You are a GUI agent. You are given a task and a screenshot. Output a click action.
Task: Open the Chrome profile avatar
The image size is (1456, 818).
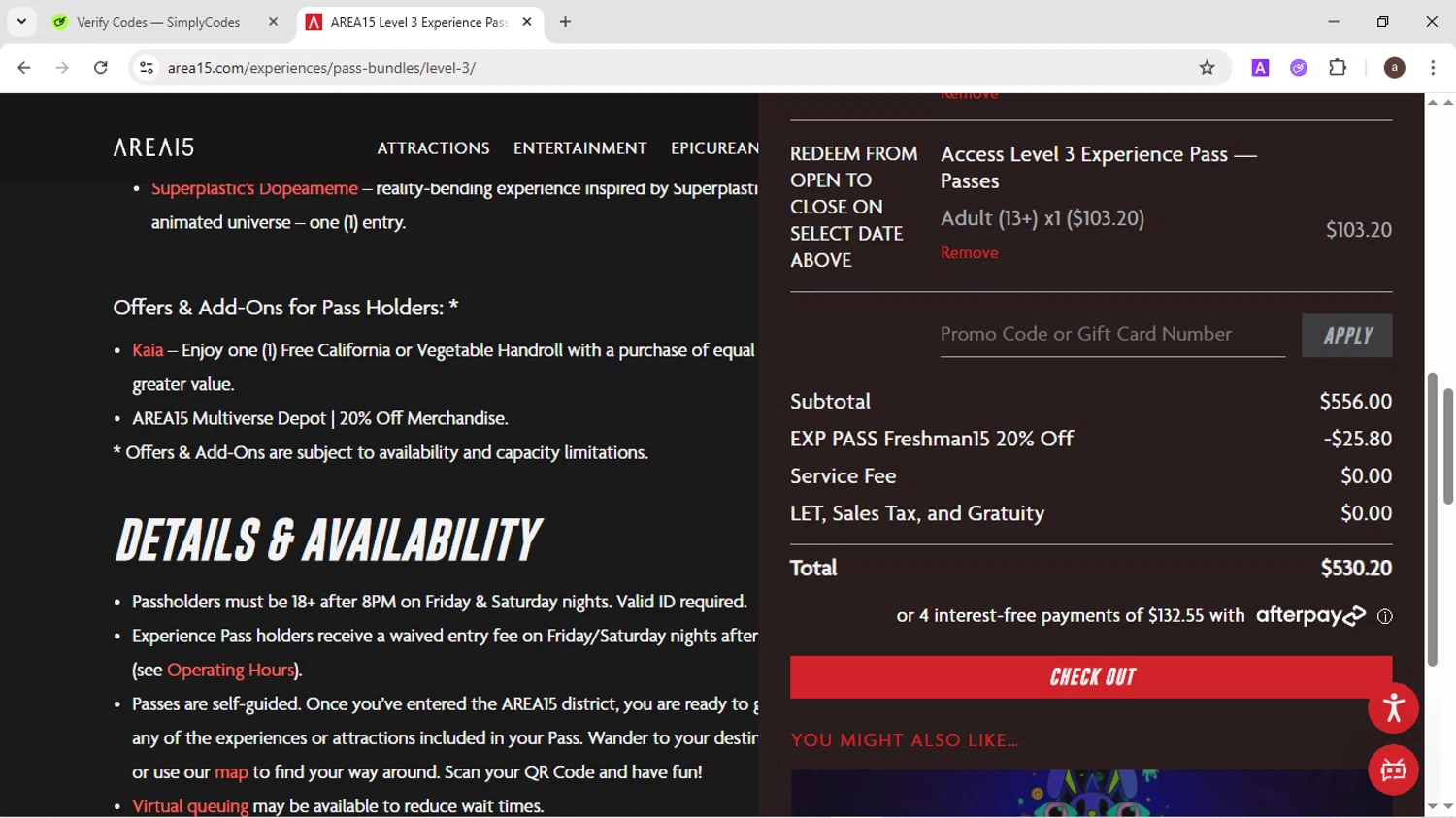pyautogui.click(x=1394, y=68)
